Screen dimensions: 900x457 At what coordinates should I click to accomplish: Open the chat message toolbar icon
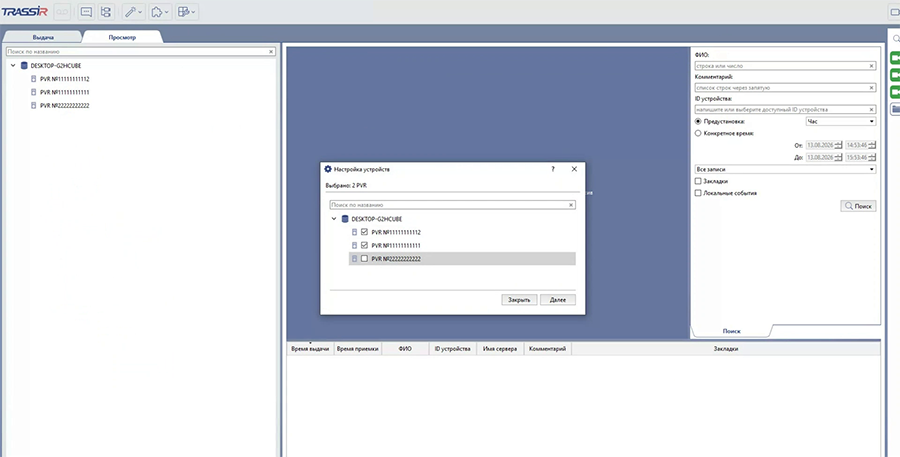(x=86, y=12)
